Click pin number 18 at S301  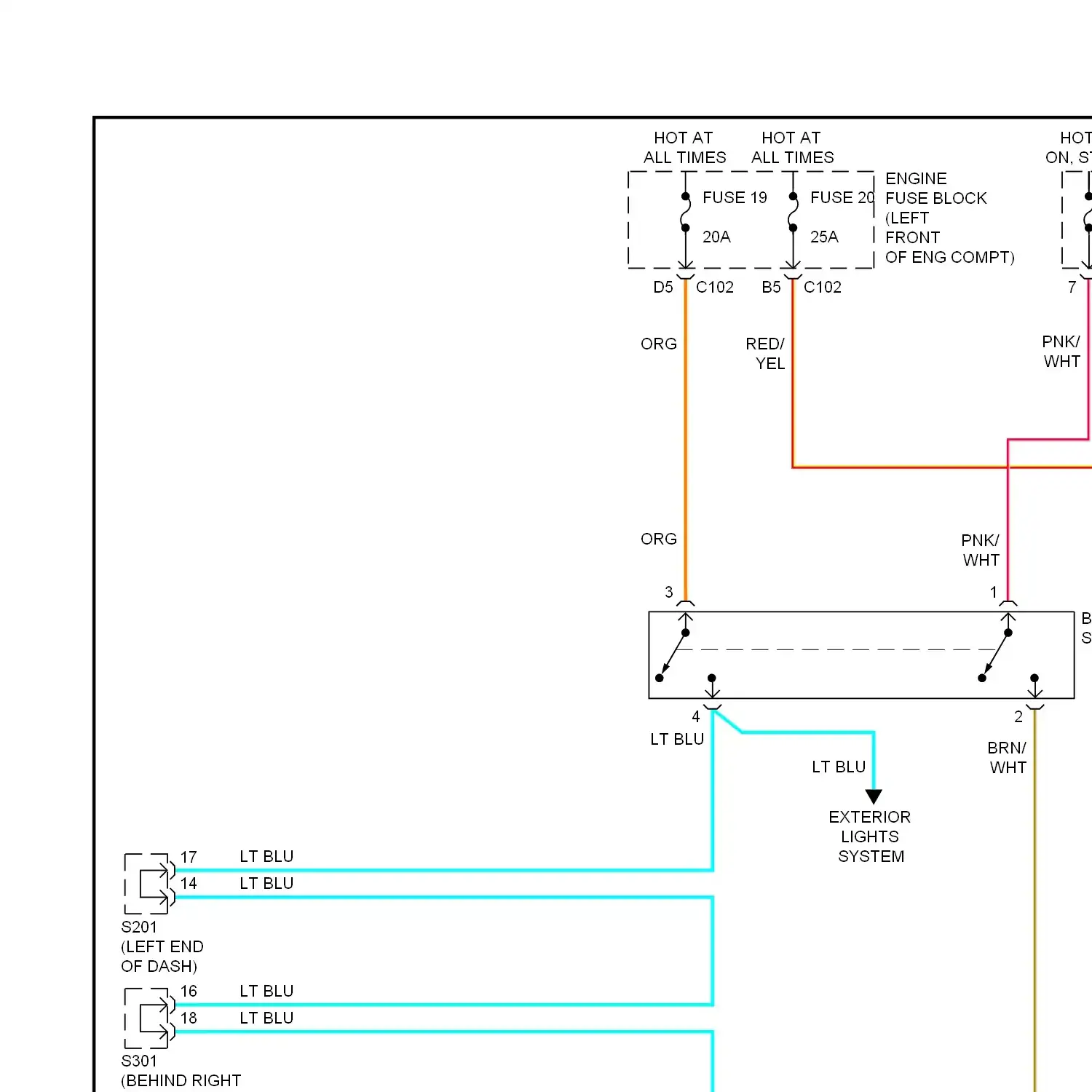pyautogui.click(x=189, y=1018)
